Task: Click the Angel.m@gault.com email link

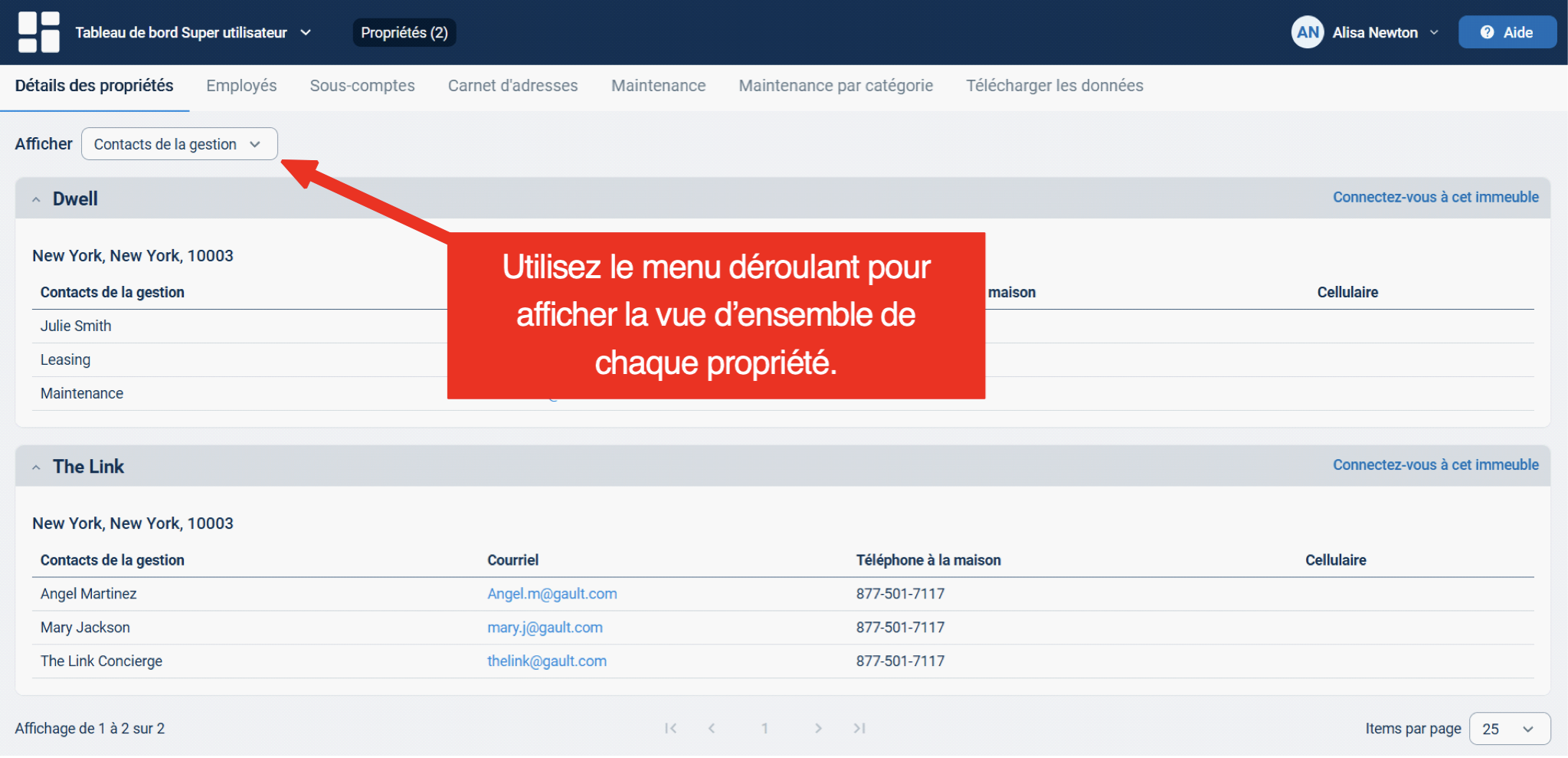Action: pos(552,594)
